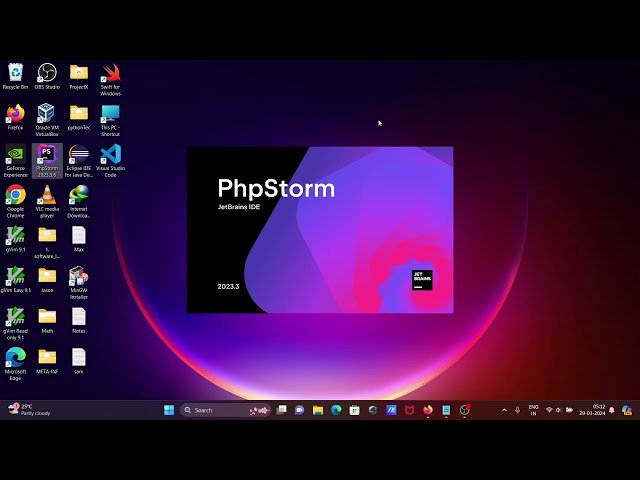Screen dimensions: 640x480
Task: Open the McAfee taskbar icon
Action: 409,410
